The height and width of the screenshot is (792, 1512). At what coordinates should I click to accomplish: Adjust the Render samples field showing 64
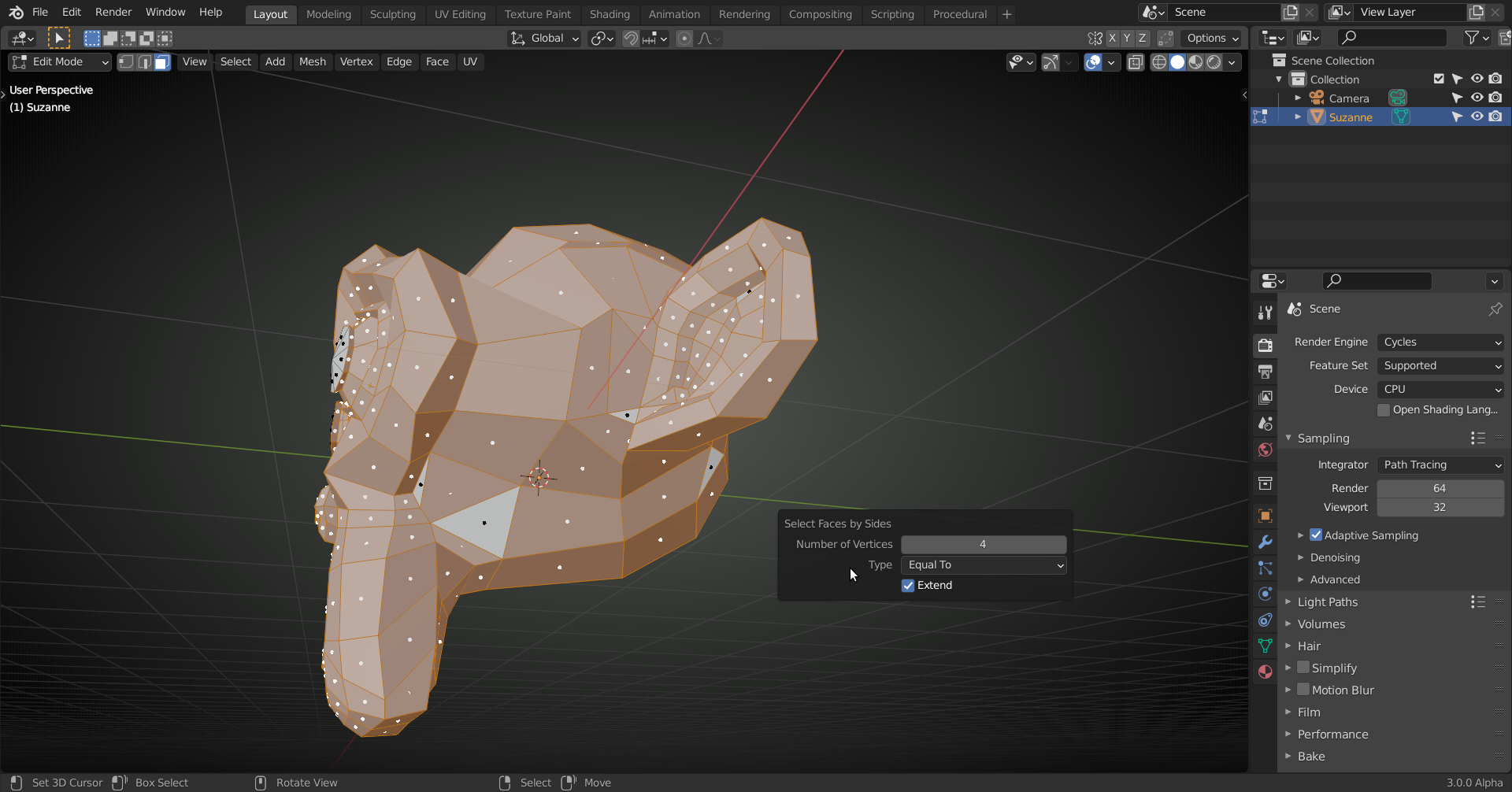(1440, 489)
